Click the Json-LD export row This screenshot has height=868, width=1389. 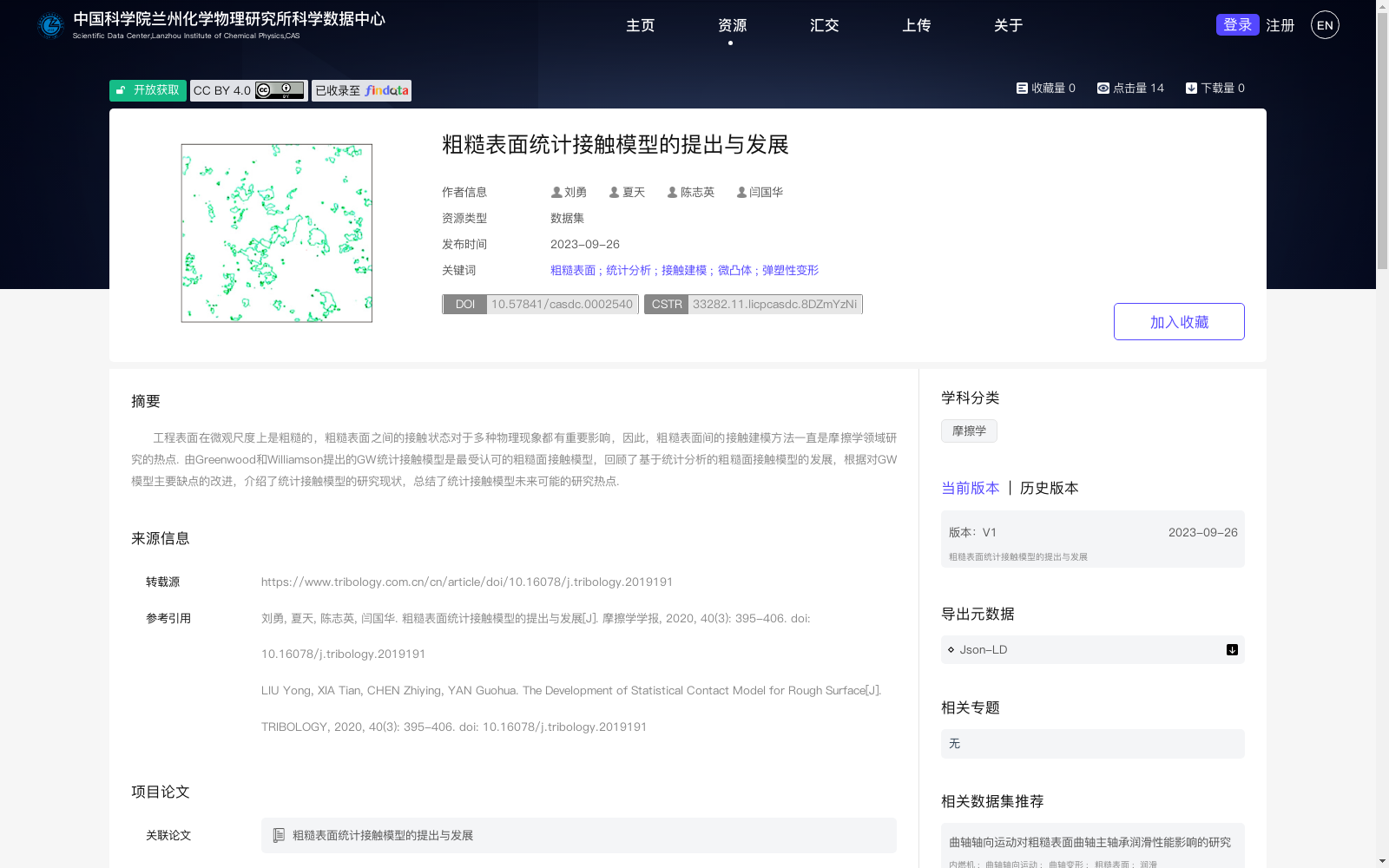coord(1093,649)
